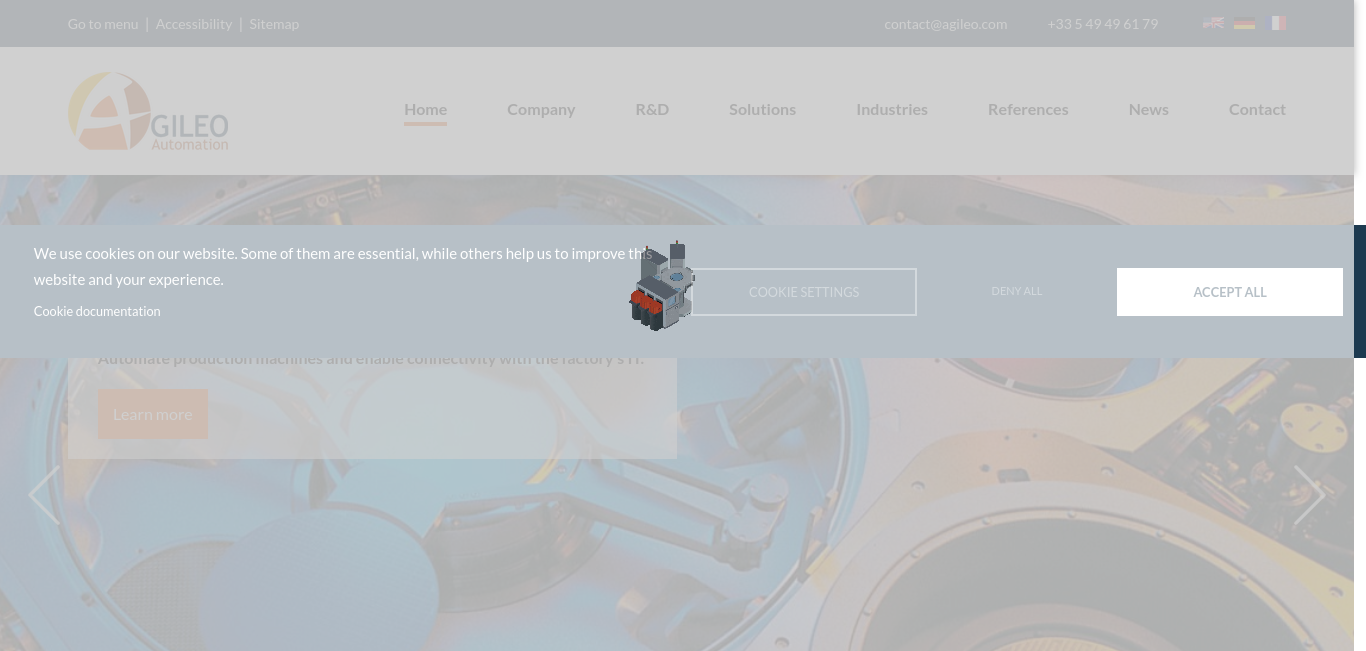Open the R&D menu
The width and height of the screenshot is (1366, 651).
[x=652, y=109]
